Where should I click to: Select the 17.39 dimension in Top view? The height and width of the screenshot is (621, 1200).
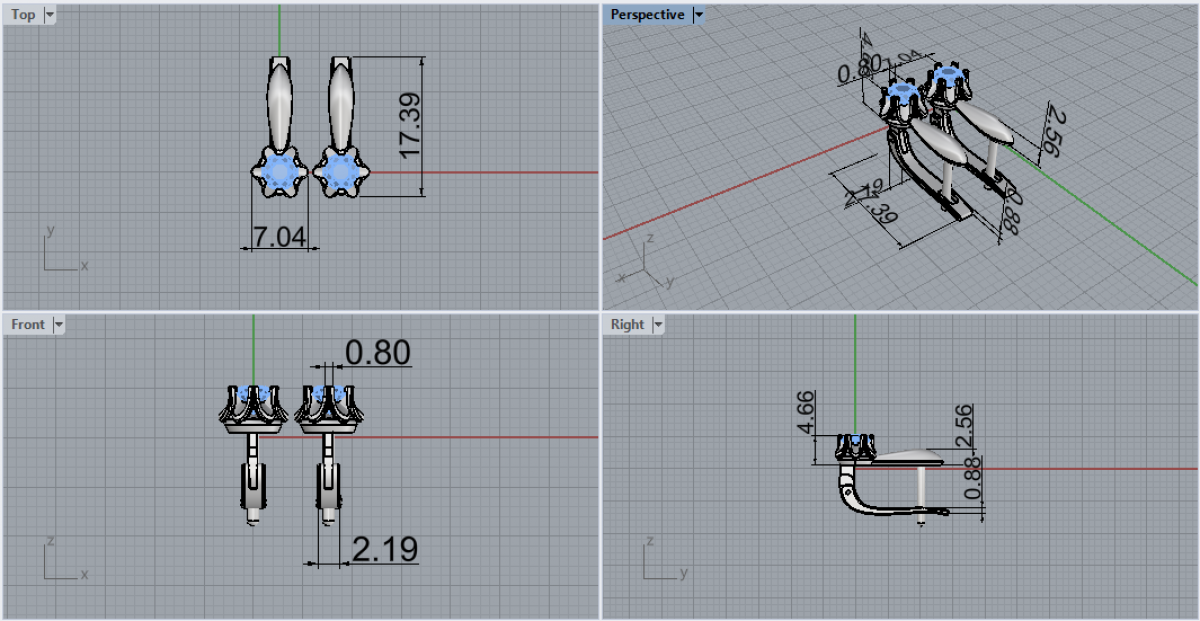(x=409, y=125)
